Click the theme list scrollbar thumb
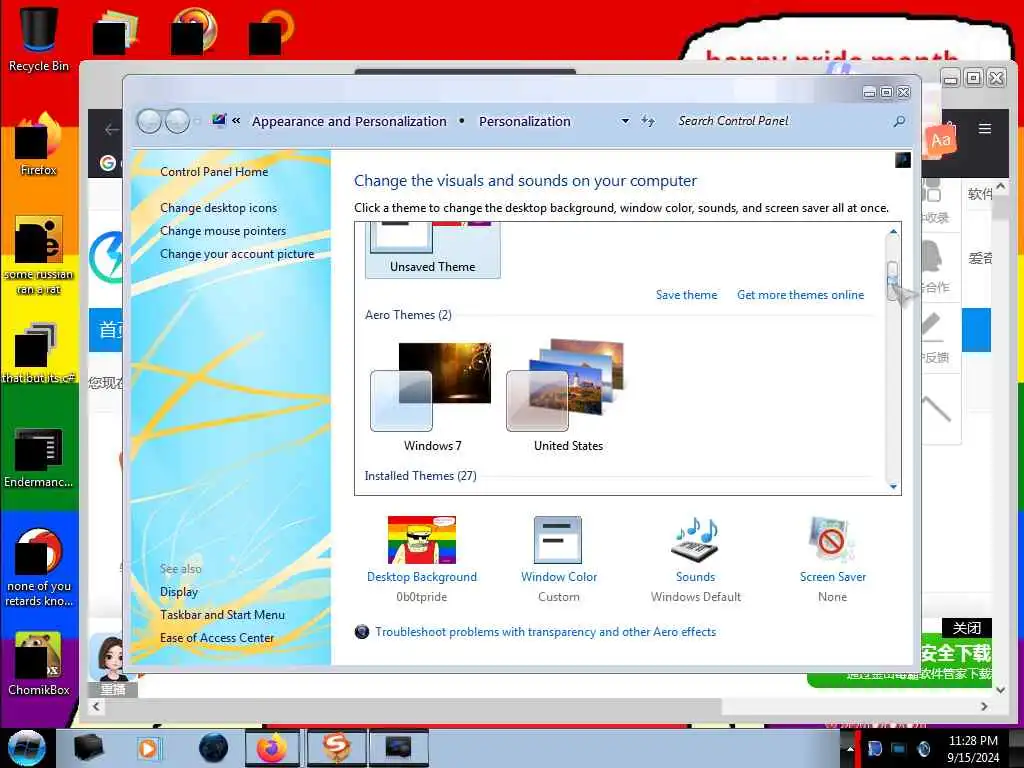 click(x=893, y=281)
